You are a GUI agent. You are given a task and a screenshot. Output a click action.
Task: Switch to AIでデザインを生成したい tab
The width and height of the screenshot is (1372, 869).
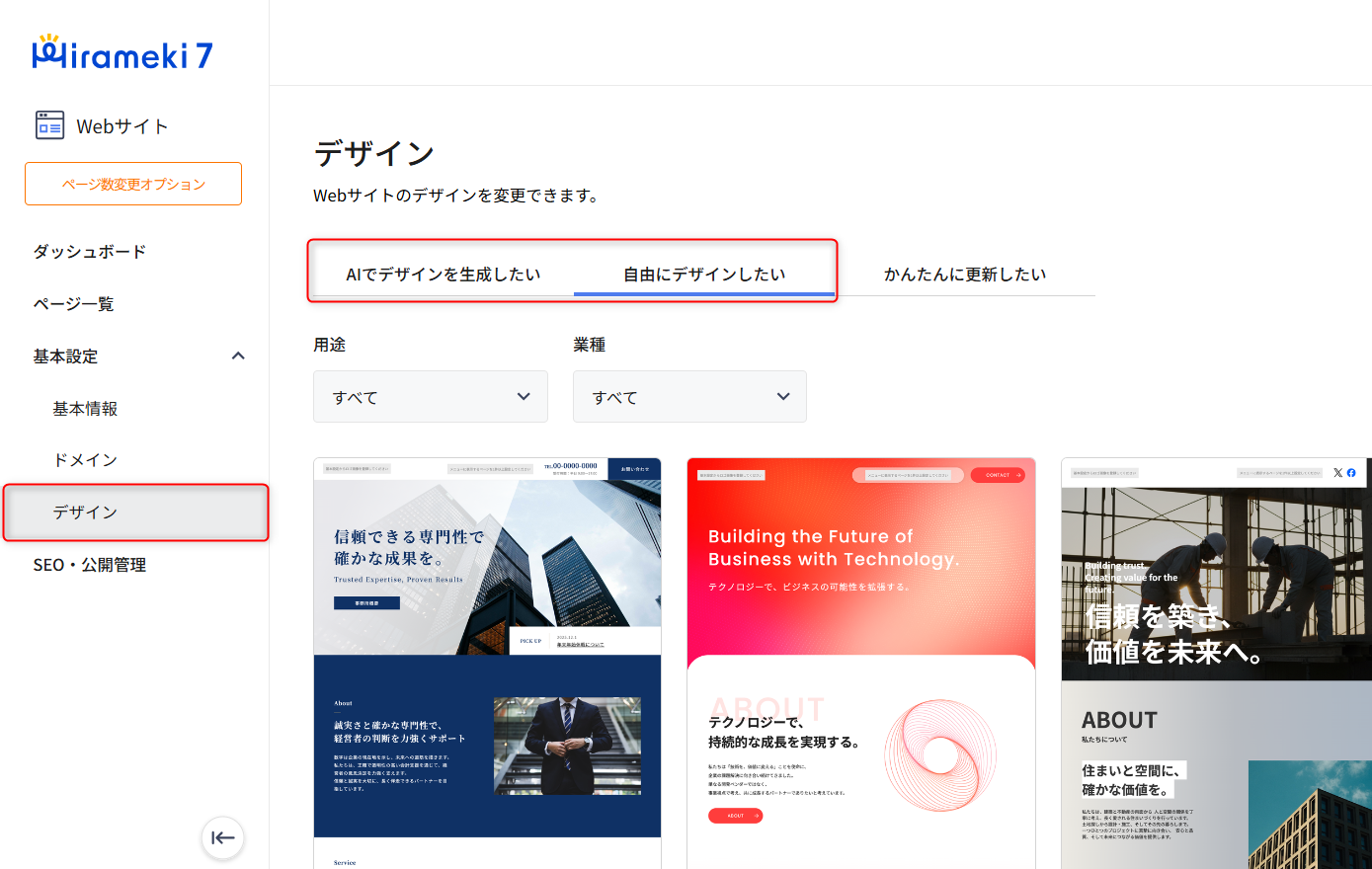click(443, 275)
